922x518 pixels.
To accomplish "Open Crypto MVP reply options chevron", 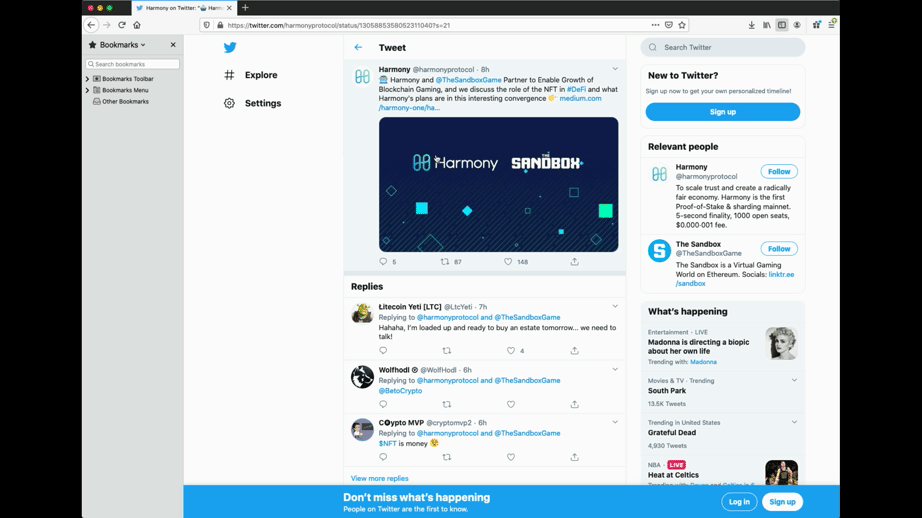I will [x=615, y=422].
